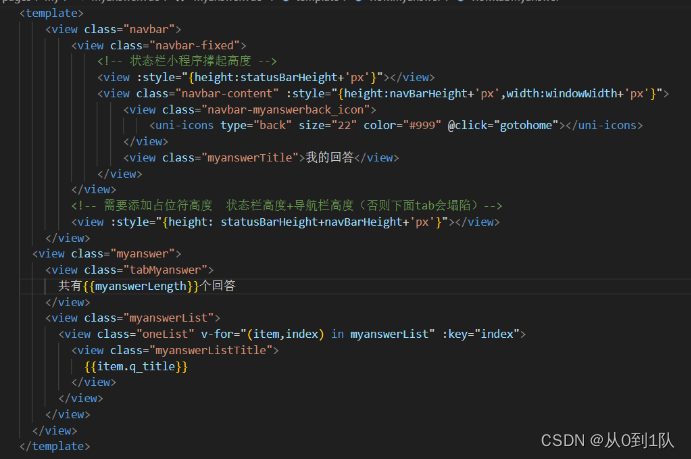This screenshot has height=459, width=691.
Task: Select the "navbar-myanswerback_icon" class value
Action: (x=286, y=110)
